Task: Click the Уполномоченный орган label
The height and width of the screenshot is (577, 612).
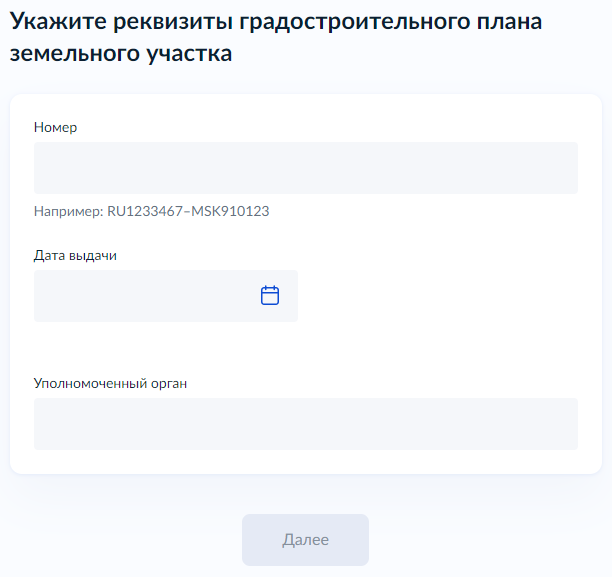Action: point(110,384)
